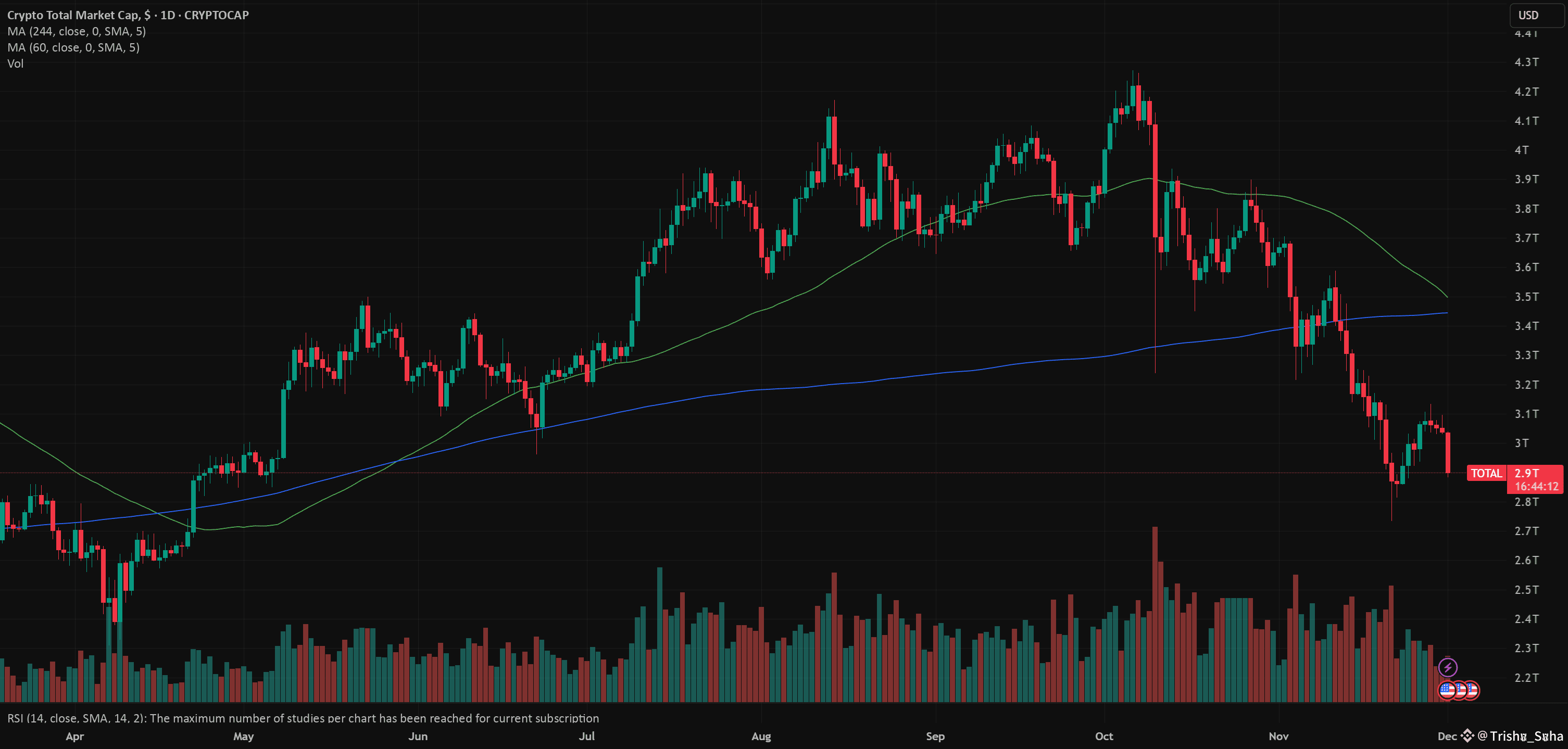Click the Vol indicator legend label
This screenshot has height=749, width=1568.
tap(15, 64)
